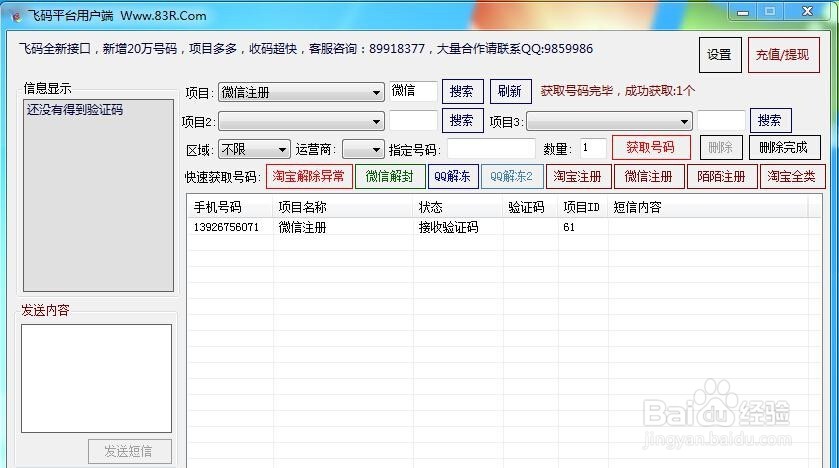Expand the 项目3 dropdown

point(609,121)
